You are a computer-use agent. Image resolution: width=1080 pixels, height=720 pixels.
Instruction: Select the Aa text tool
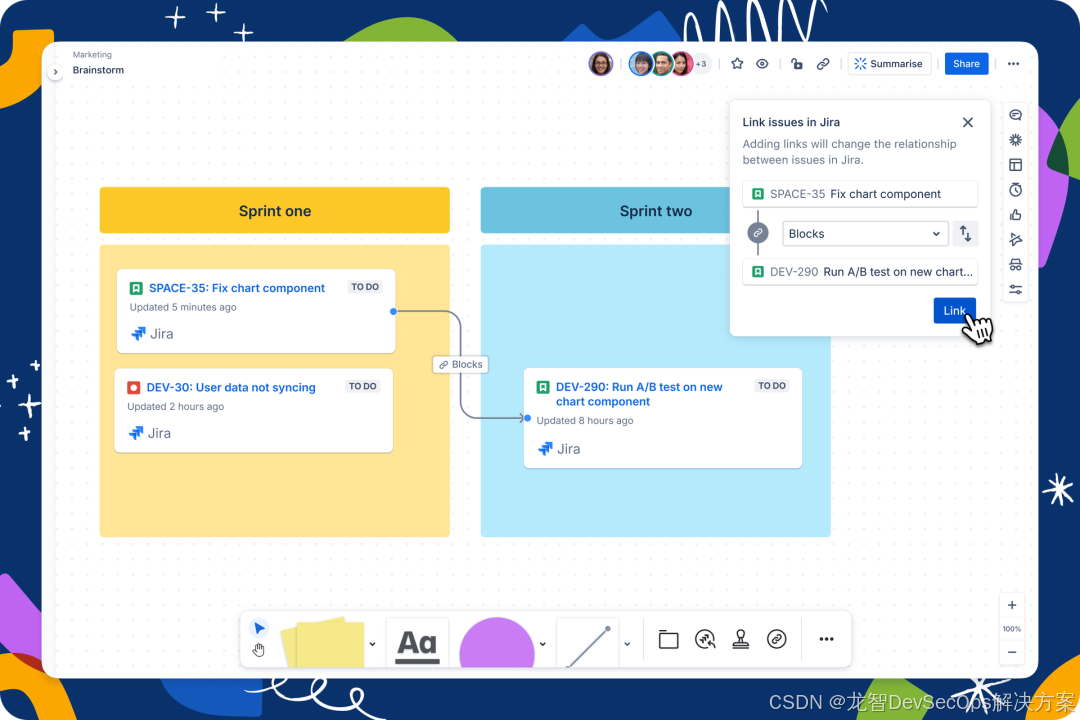[417, 644]
